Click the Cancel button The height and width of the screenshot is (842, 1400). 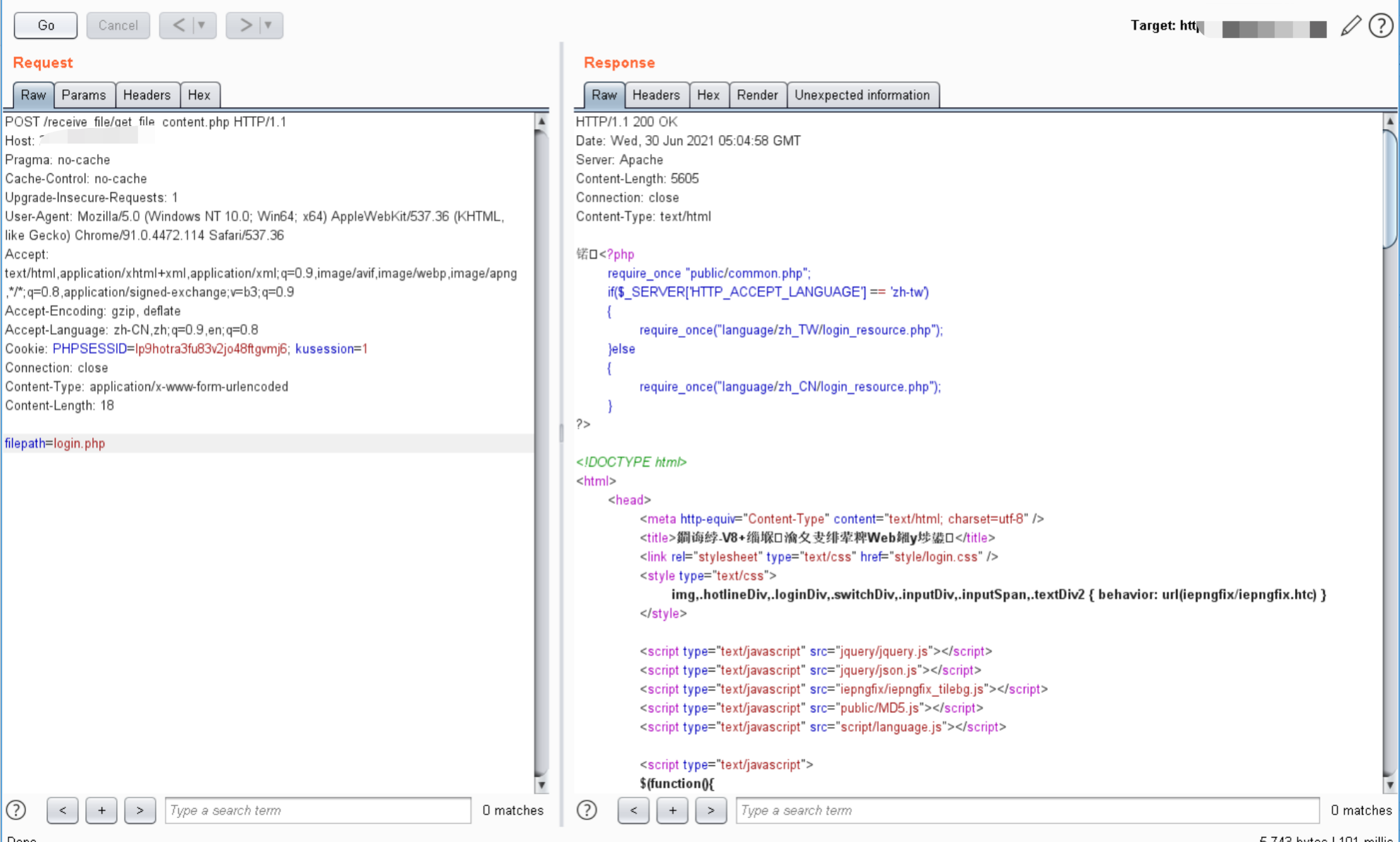click(x=118, y=25)
